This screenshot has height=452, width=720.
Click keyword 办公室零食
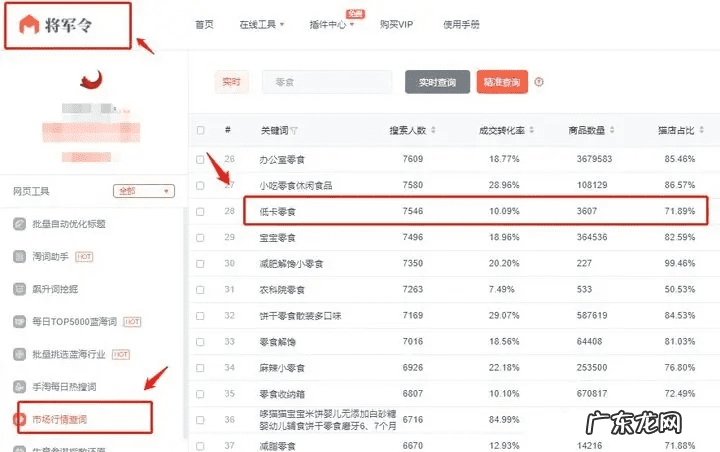(x=282, y=159)
